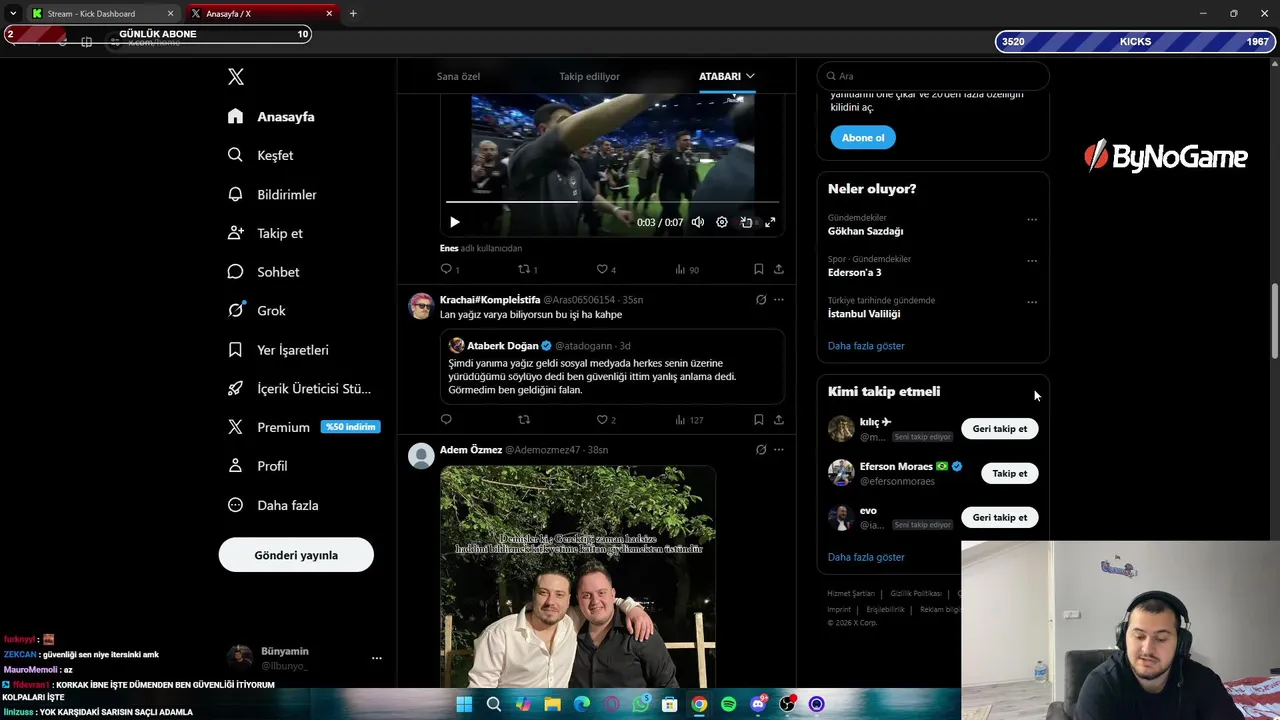Click the X logo in sidebar
Viewport: 1280px width, 720px height.
coord(236,77)
